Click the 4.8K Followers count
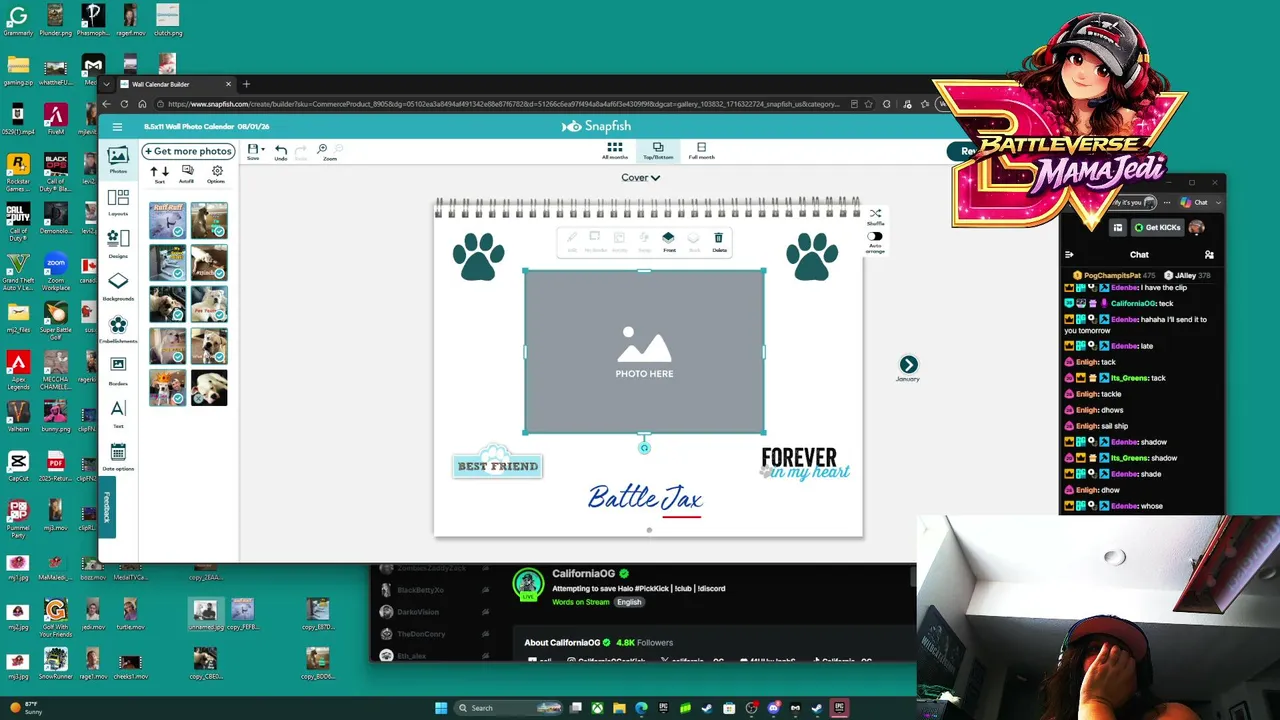The height and width of the screenshot is (720, 1280). (644, 643)
